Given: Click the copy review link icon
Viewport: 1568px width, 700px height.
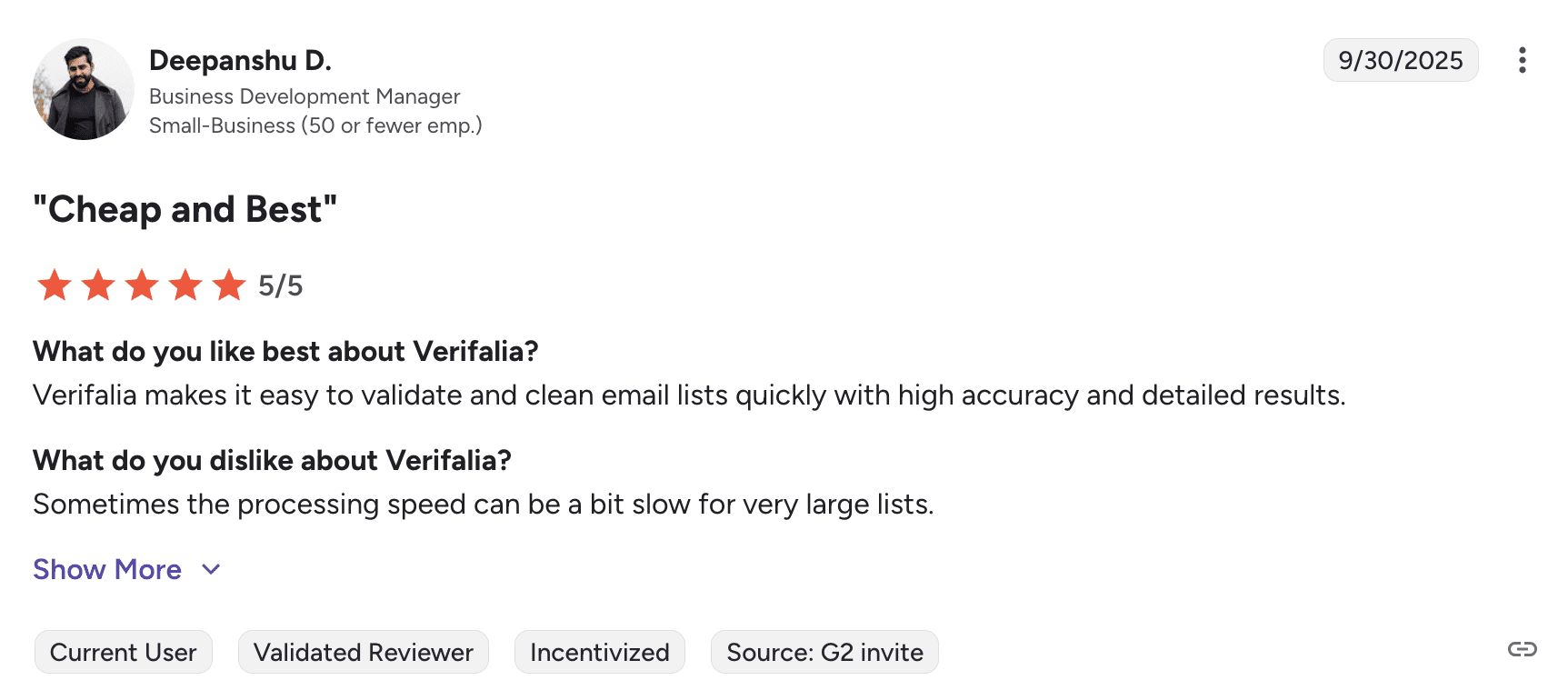Looking at the screenshot, I should (x=1522, y=649).
